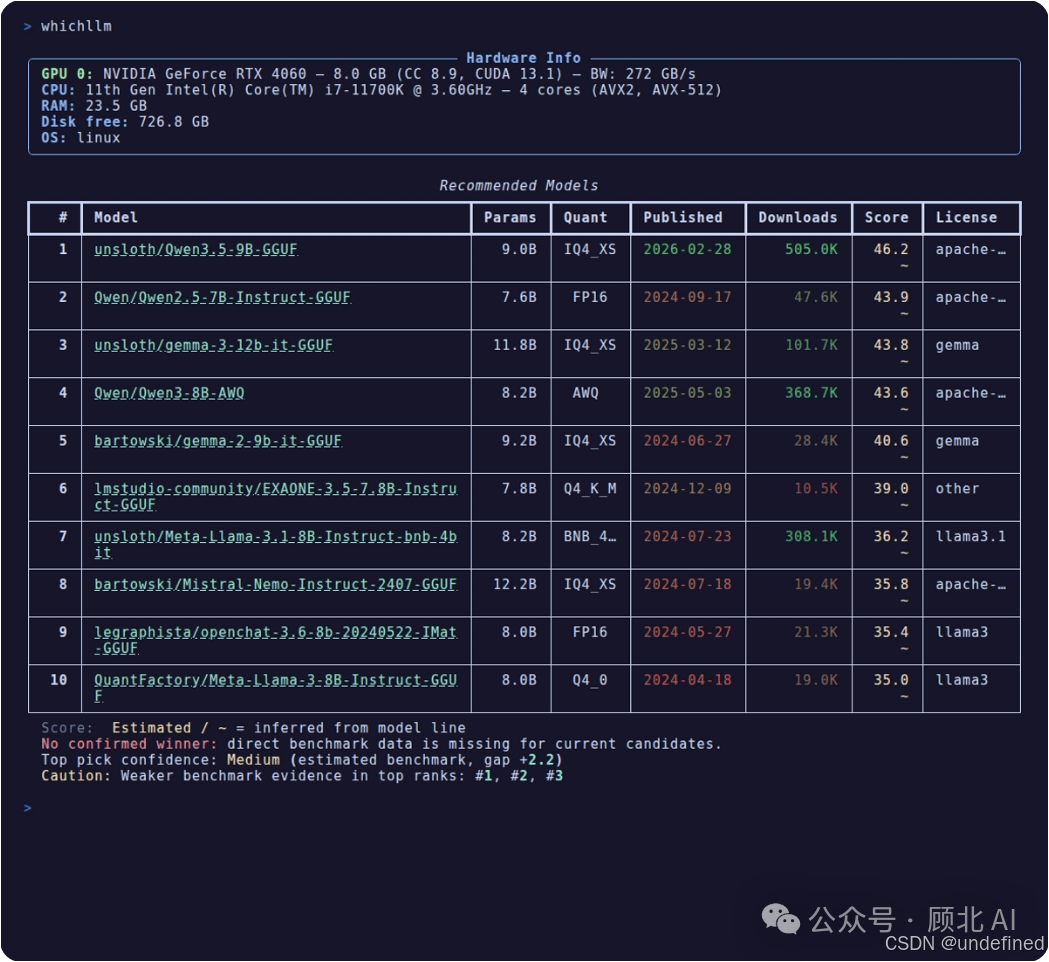This screenshot has height=962, width=1049.
Task: Click the 12.2B params value
Action: pyautogui.click(x=515, y=584)
